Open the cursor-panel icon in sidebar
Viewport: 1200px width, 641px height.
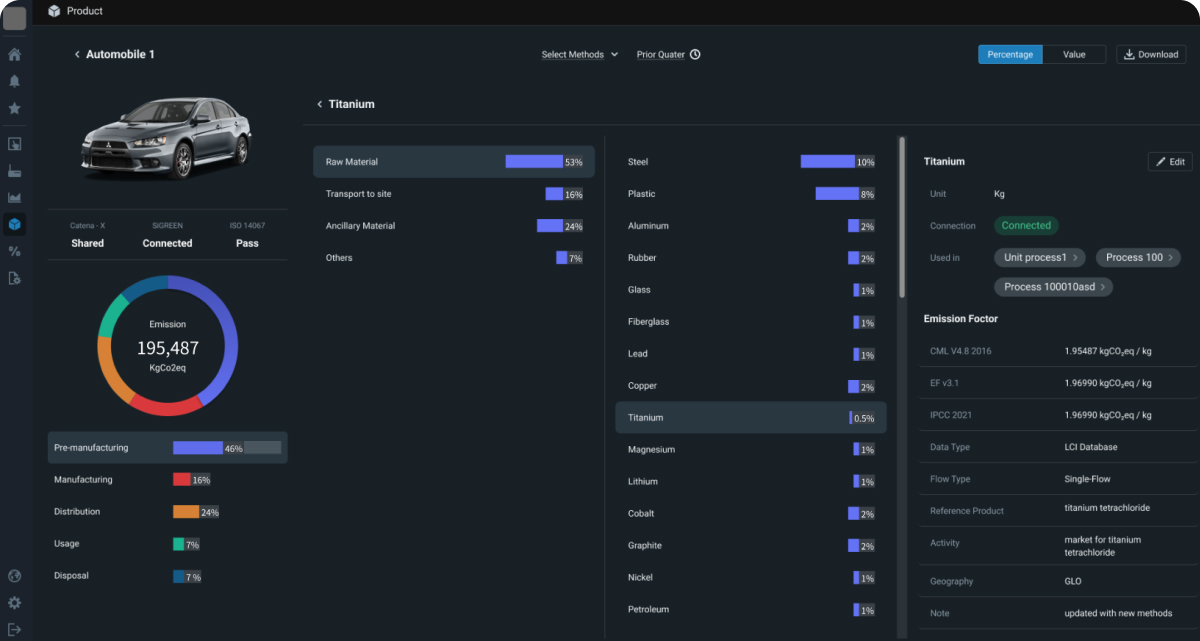pyautogui.click(x=14, y=144)
